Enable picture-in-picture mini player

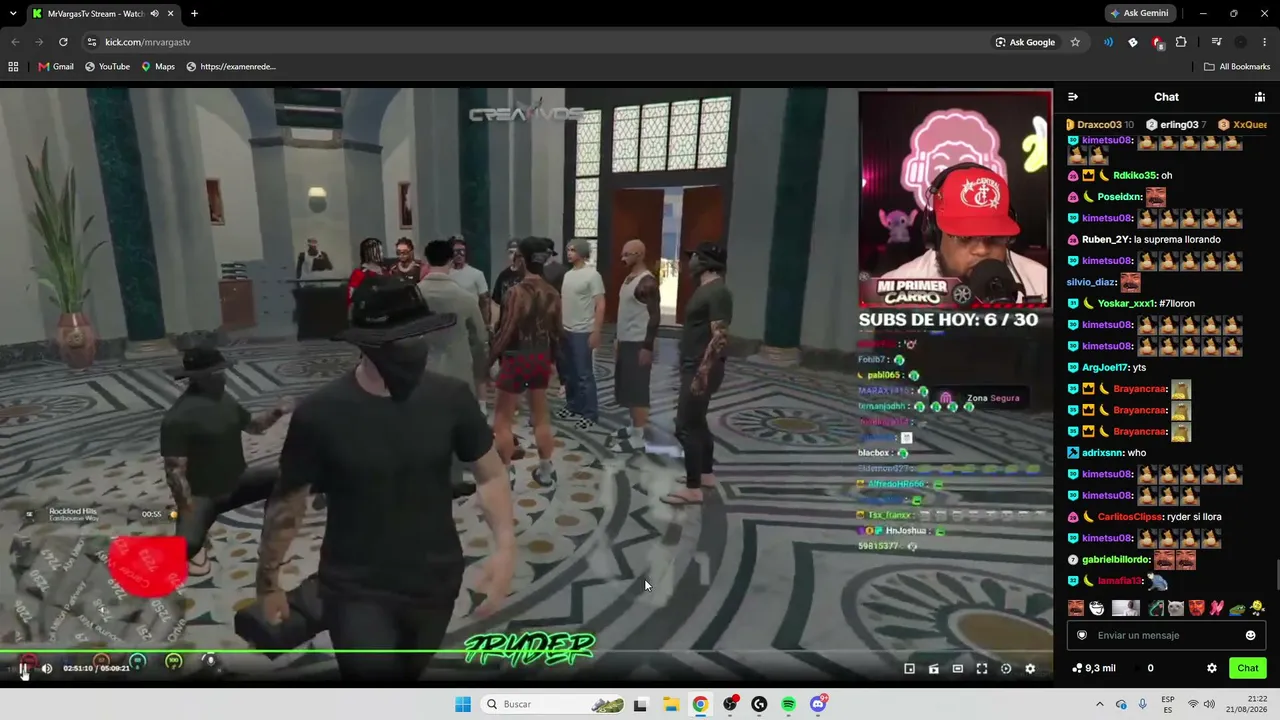909,669
